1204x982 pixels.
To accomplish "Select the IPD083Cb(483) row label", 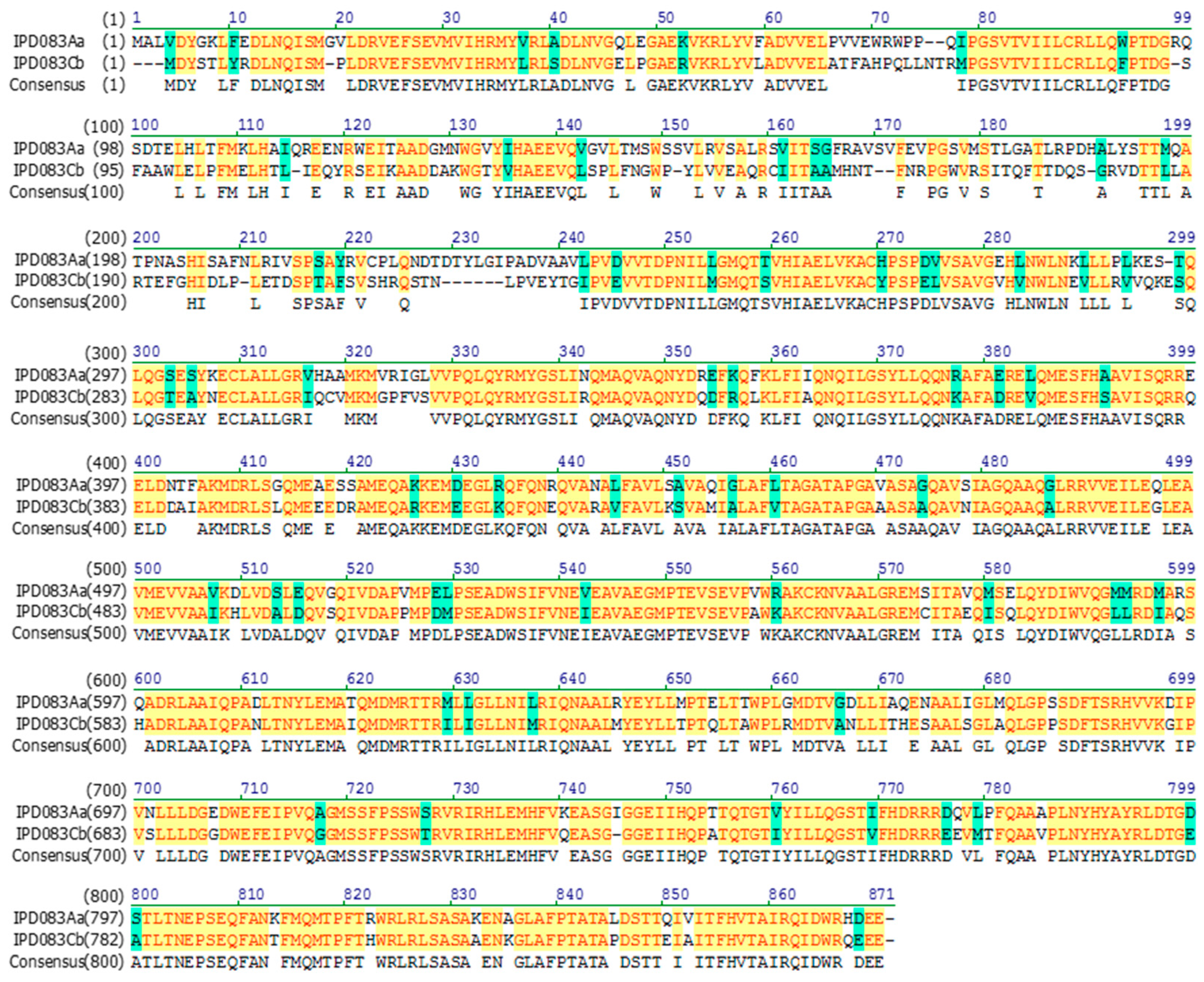I will [71, 612].
